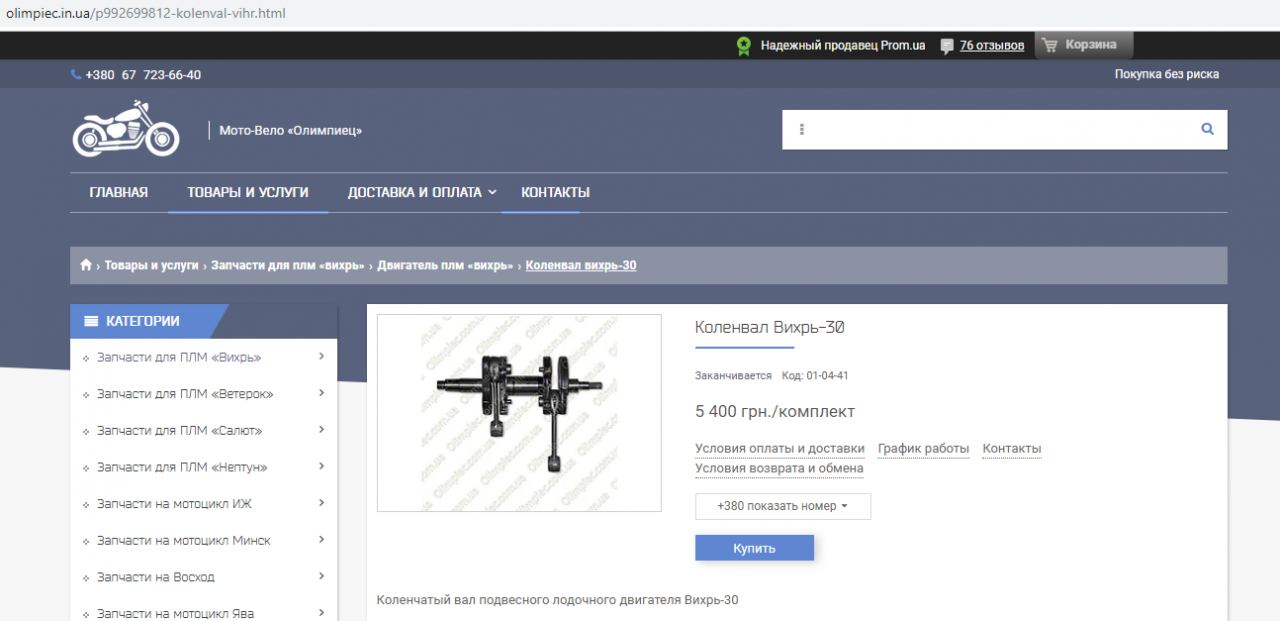Screen dimensions: 1280x621
Task: Click the reviews speech bubble icon
Action: point(947,46)
